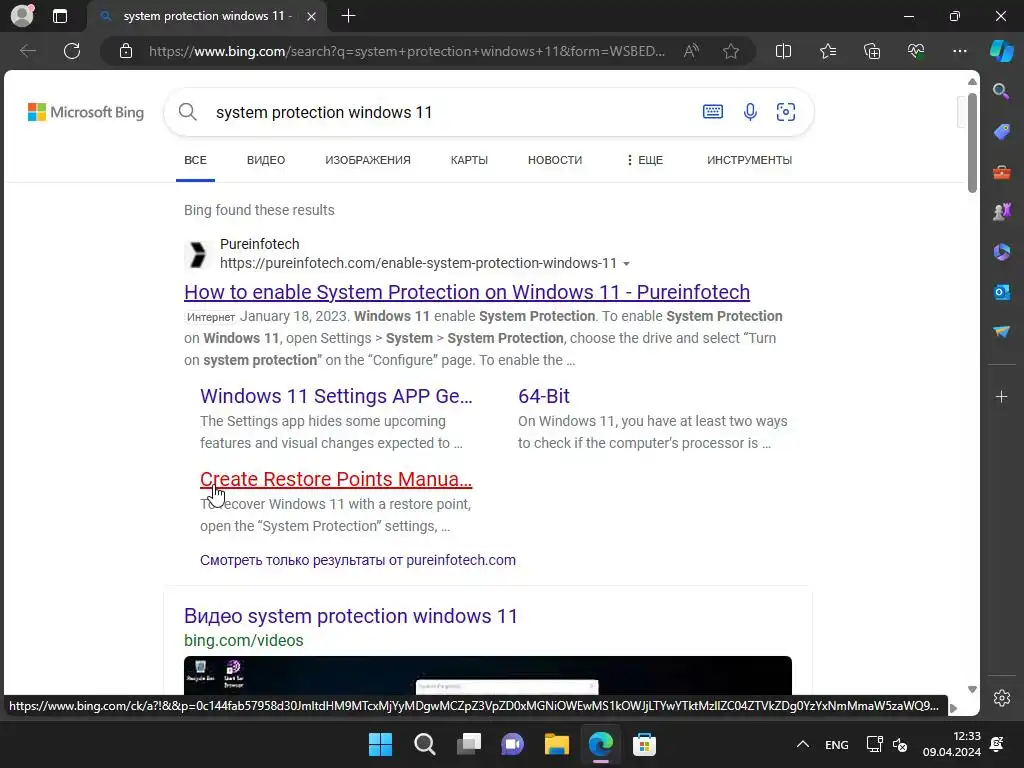Open the sidebar Games chess icon

(1001, 212)
